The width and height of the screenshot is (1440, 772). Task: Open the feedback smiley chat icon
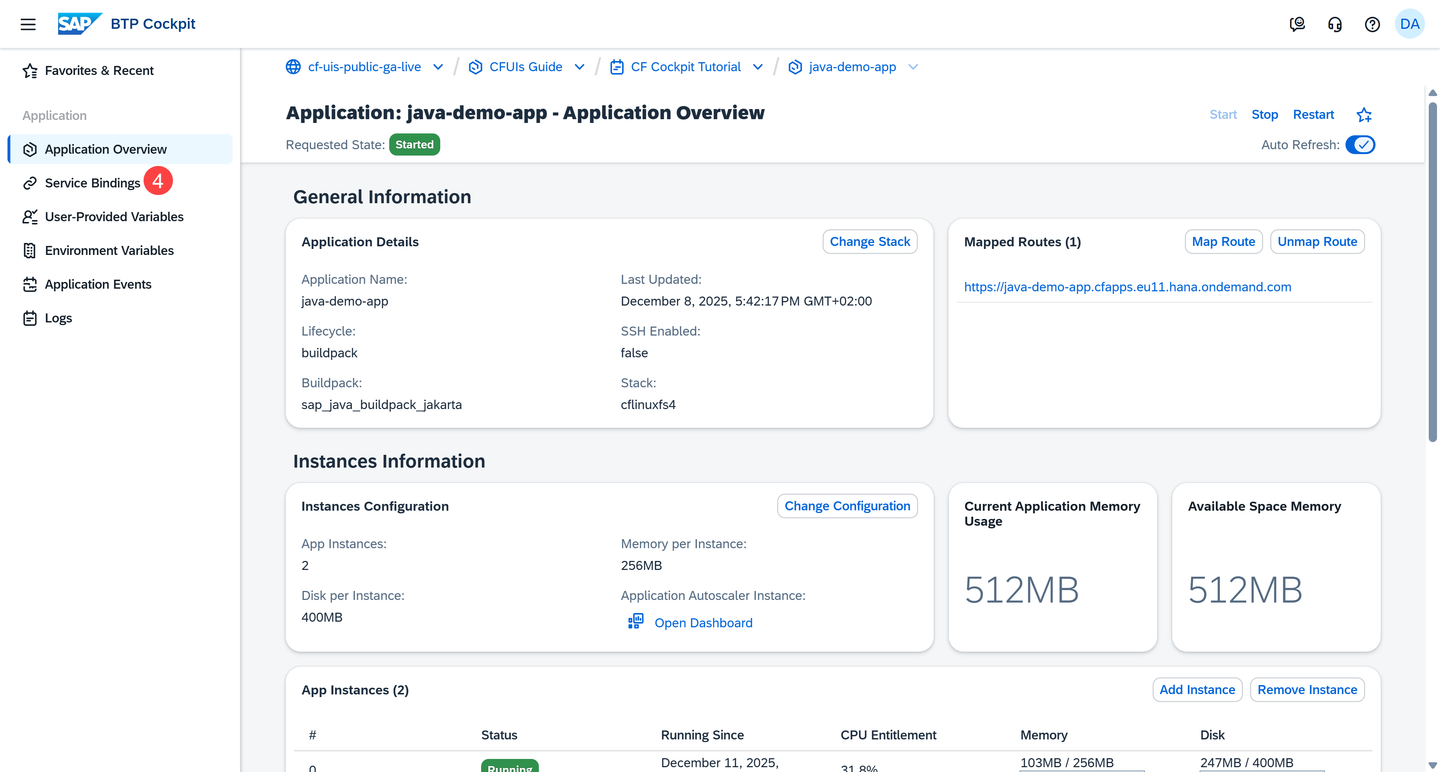coord(1297,24)
